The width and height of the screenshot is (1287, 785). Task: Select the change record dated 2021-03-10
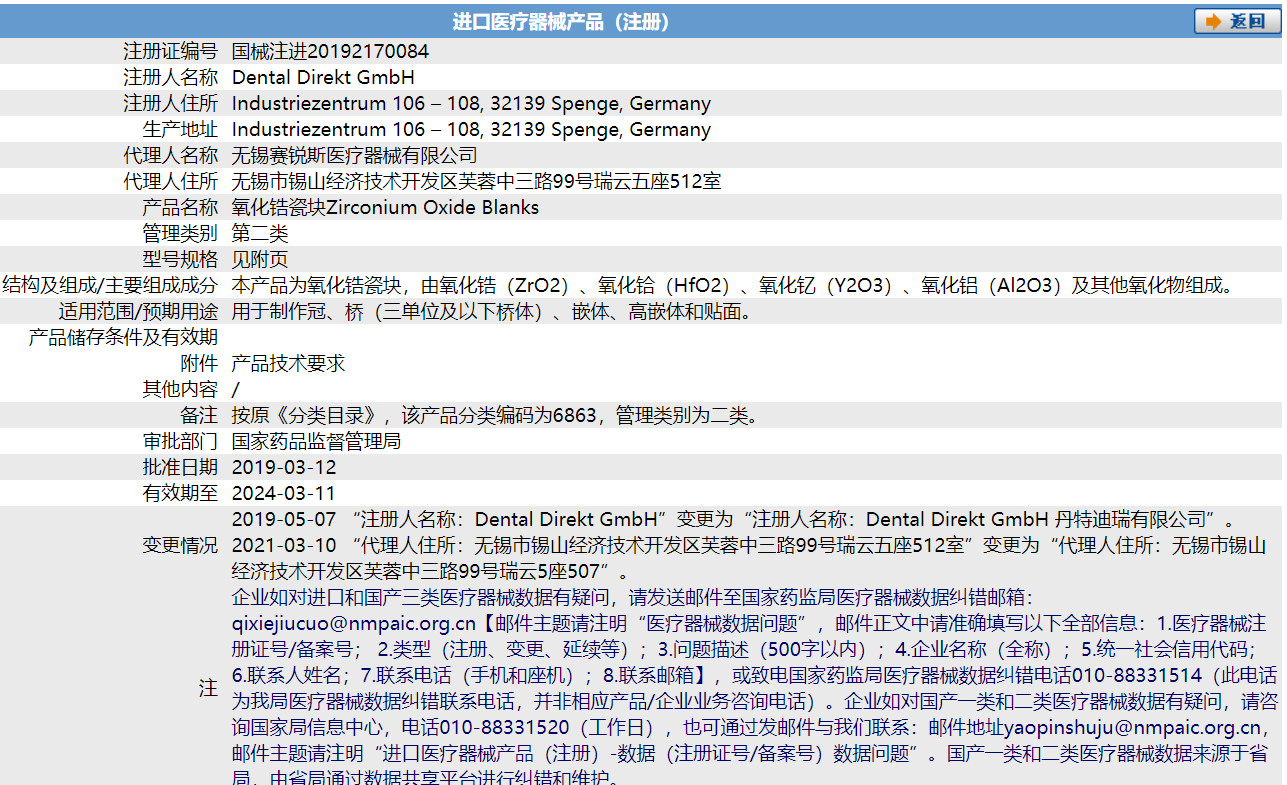click(x=750, y=558)
